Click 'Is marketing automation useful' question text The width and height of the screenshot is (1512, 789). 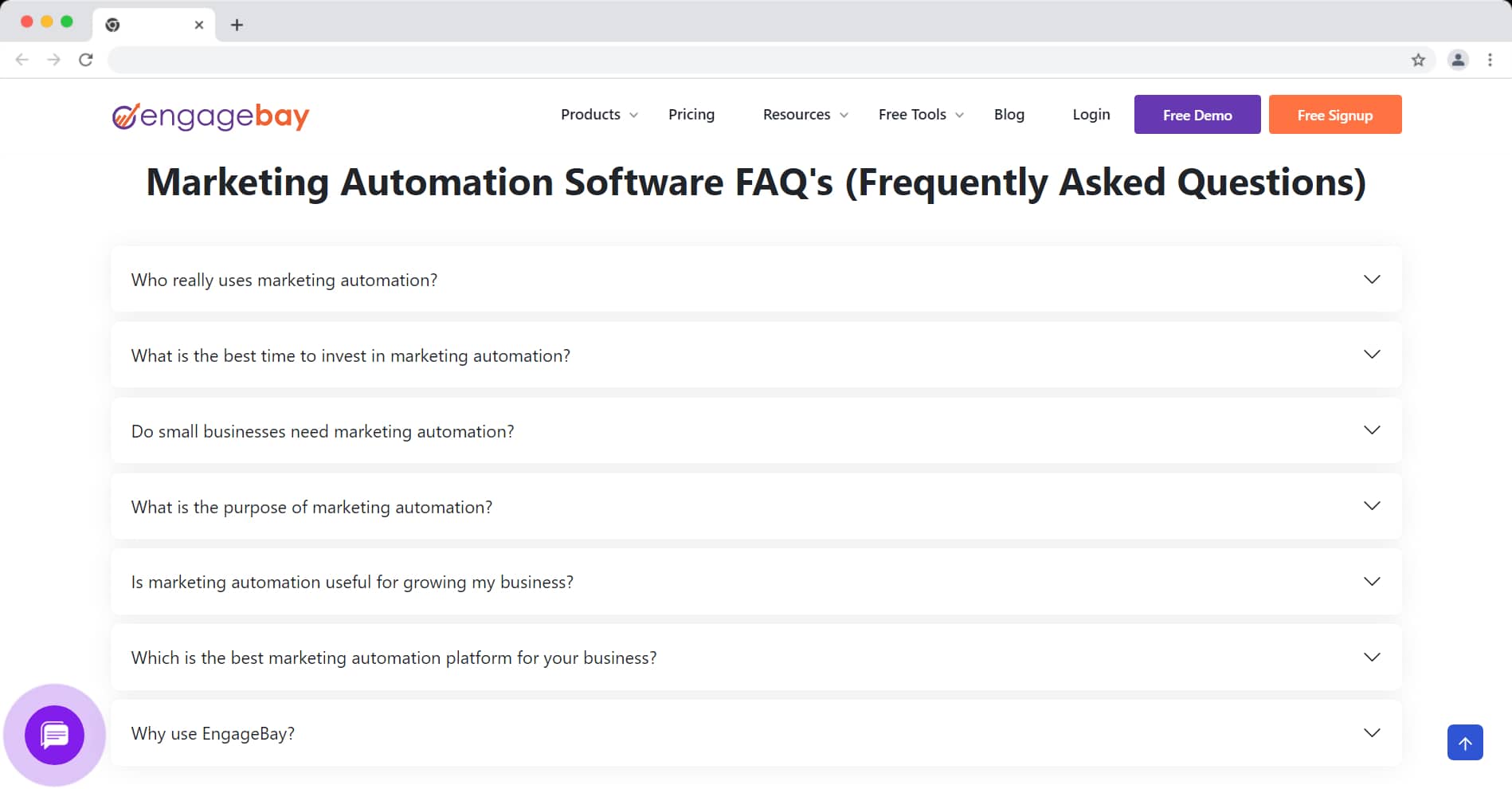[x=352, y=583]
